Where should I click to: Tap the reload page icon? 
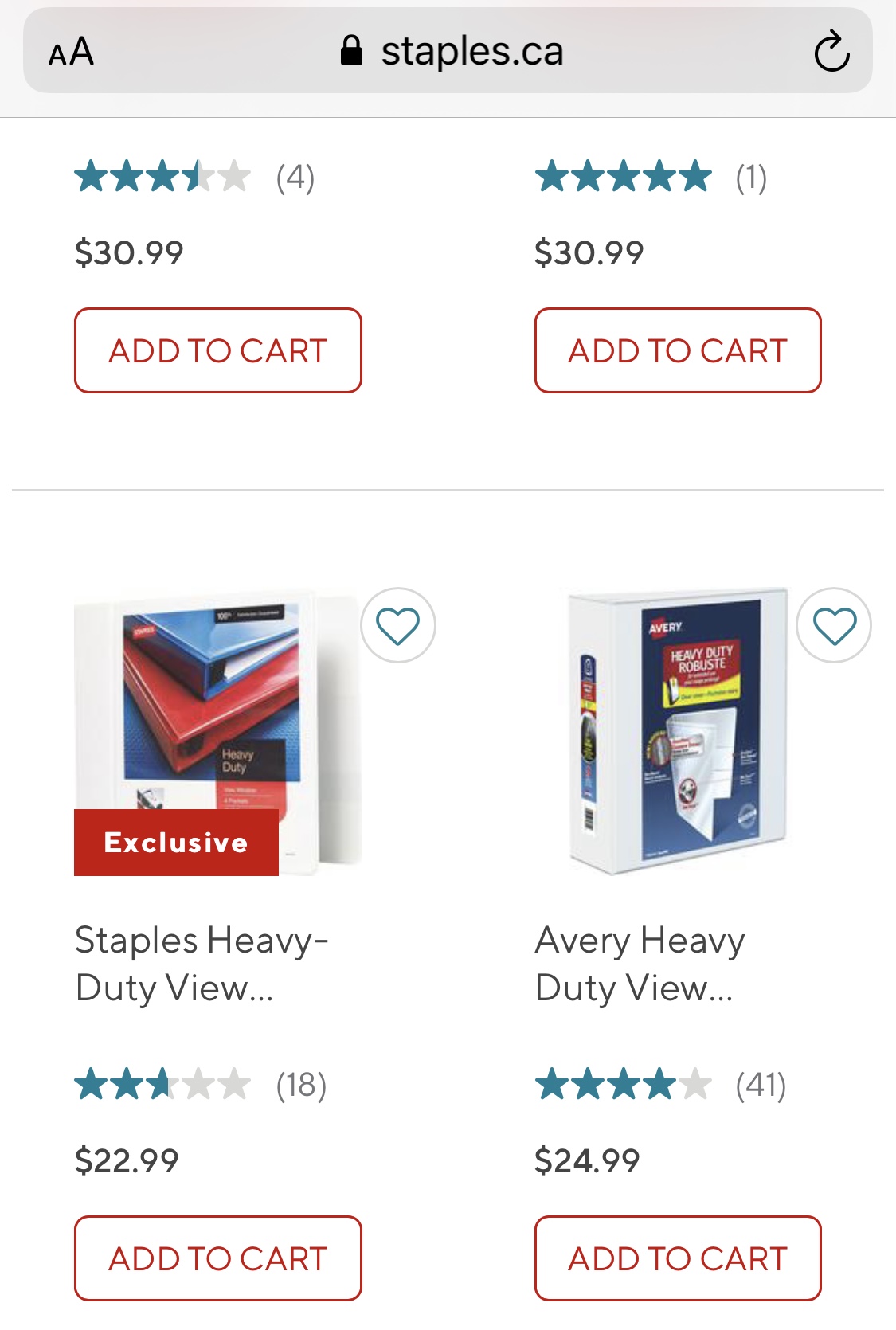[831, 52]
